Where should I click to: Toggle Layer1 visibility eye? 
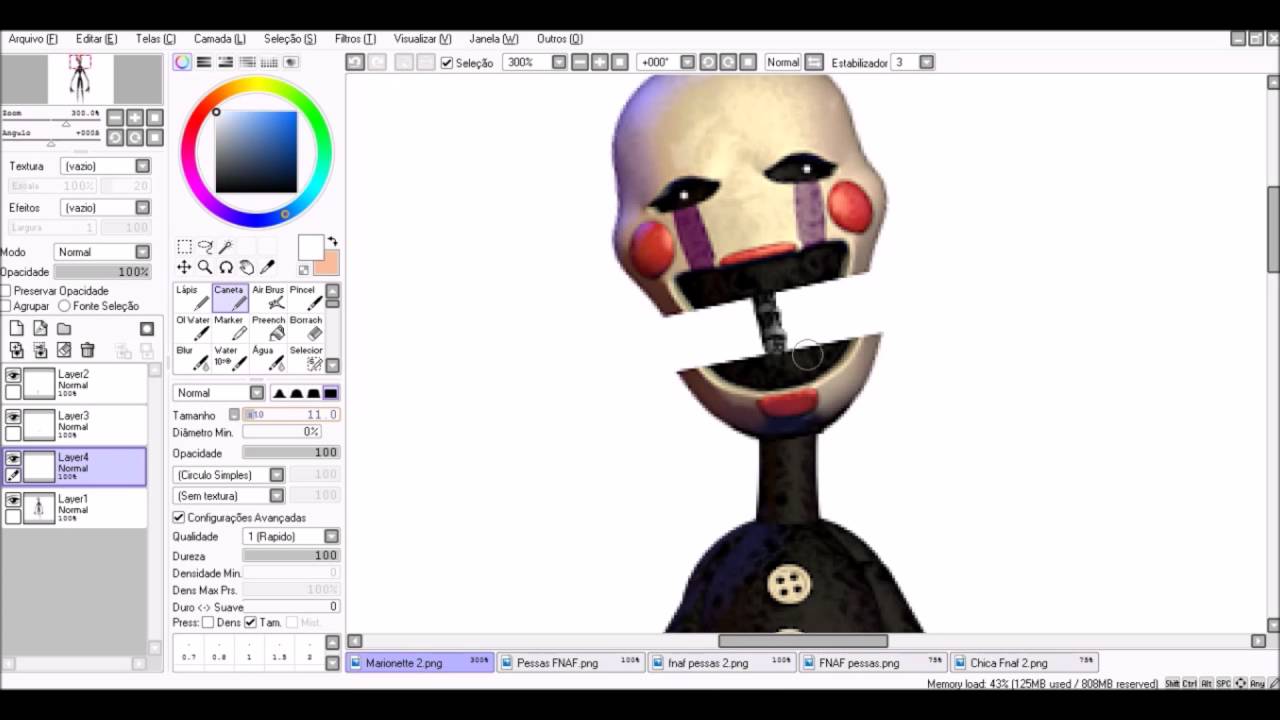tap(13, 500)
